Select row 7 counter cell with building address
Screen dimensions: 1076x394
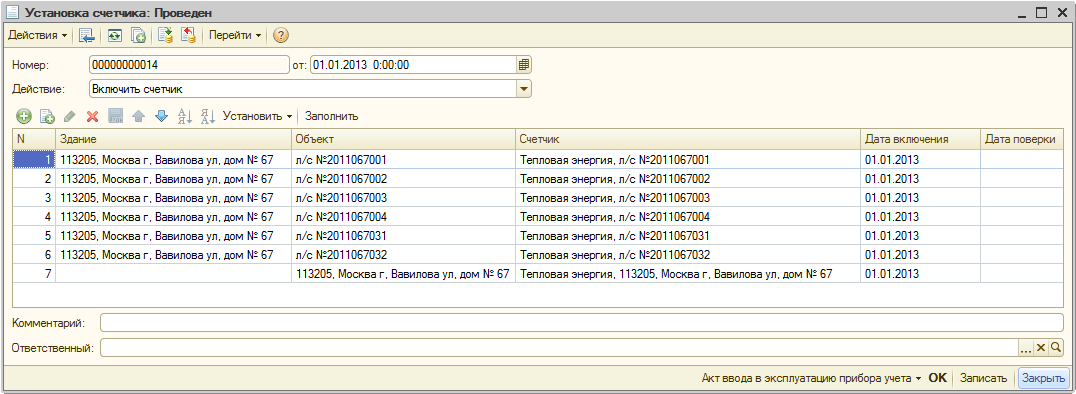688,274
